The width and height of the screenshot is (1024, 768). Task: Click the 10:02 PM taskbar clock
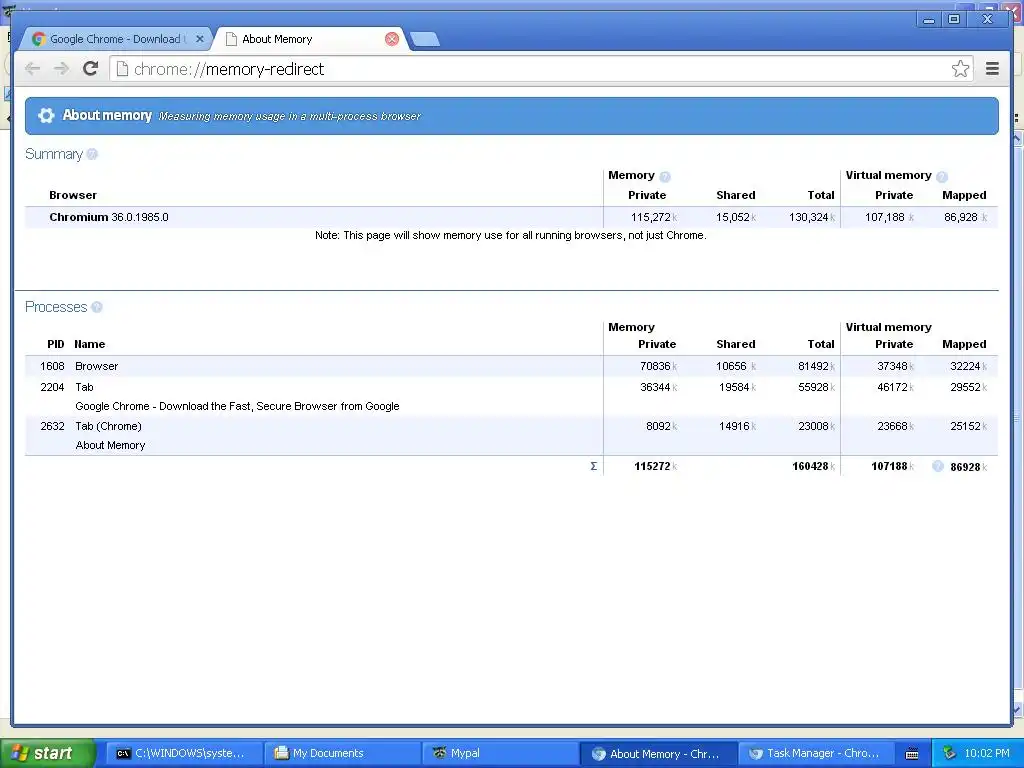click(987, 753)
